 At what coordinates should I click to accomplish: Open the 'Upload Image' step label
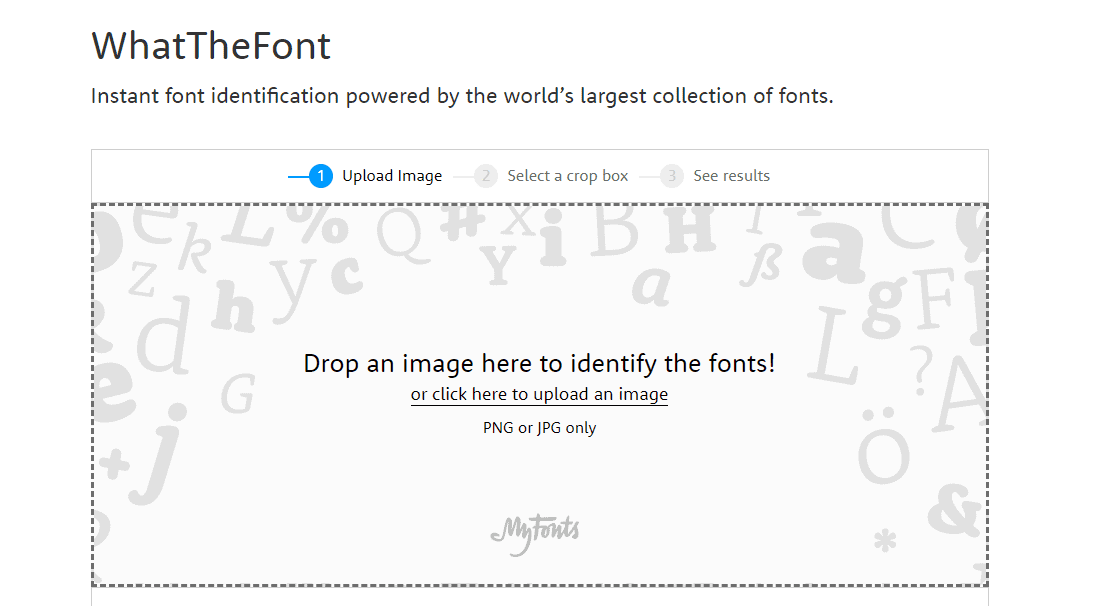392,175
